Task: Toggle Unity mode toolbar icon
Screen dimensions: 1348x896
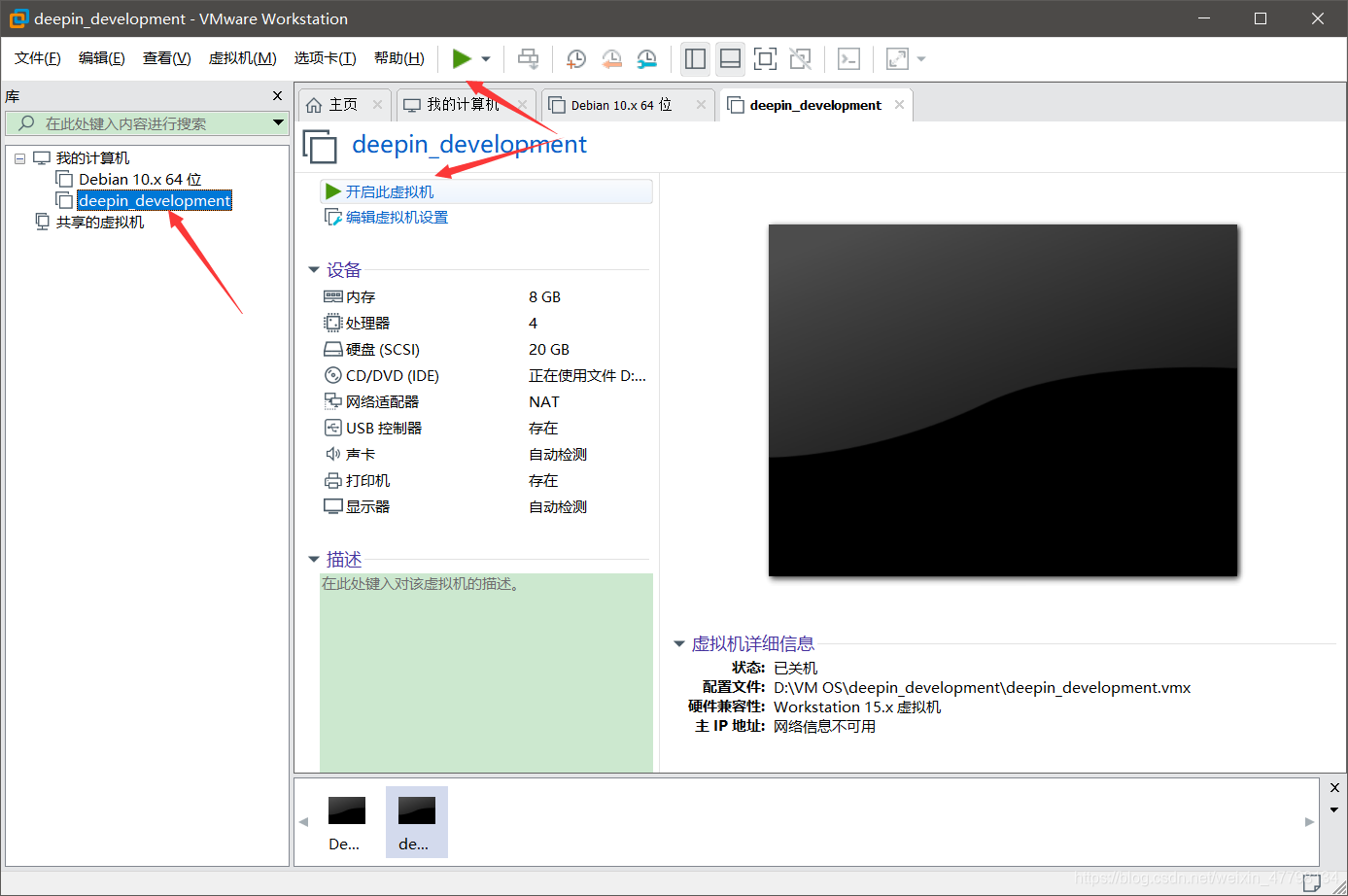Action: click(x=800, y=59)
